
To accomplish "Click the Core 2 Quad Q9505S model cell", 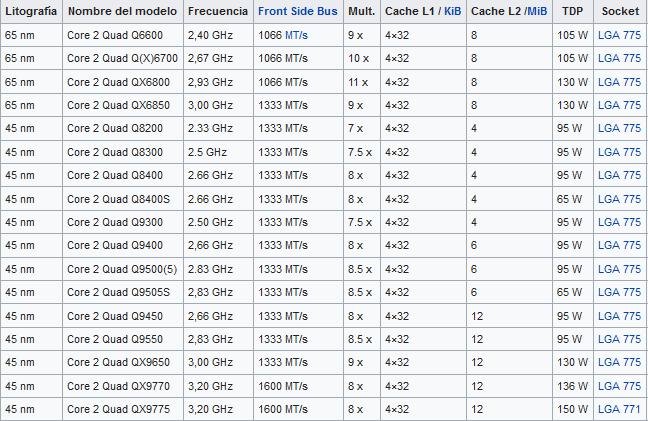I will pyautogui.click(x=123, y=292).
